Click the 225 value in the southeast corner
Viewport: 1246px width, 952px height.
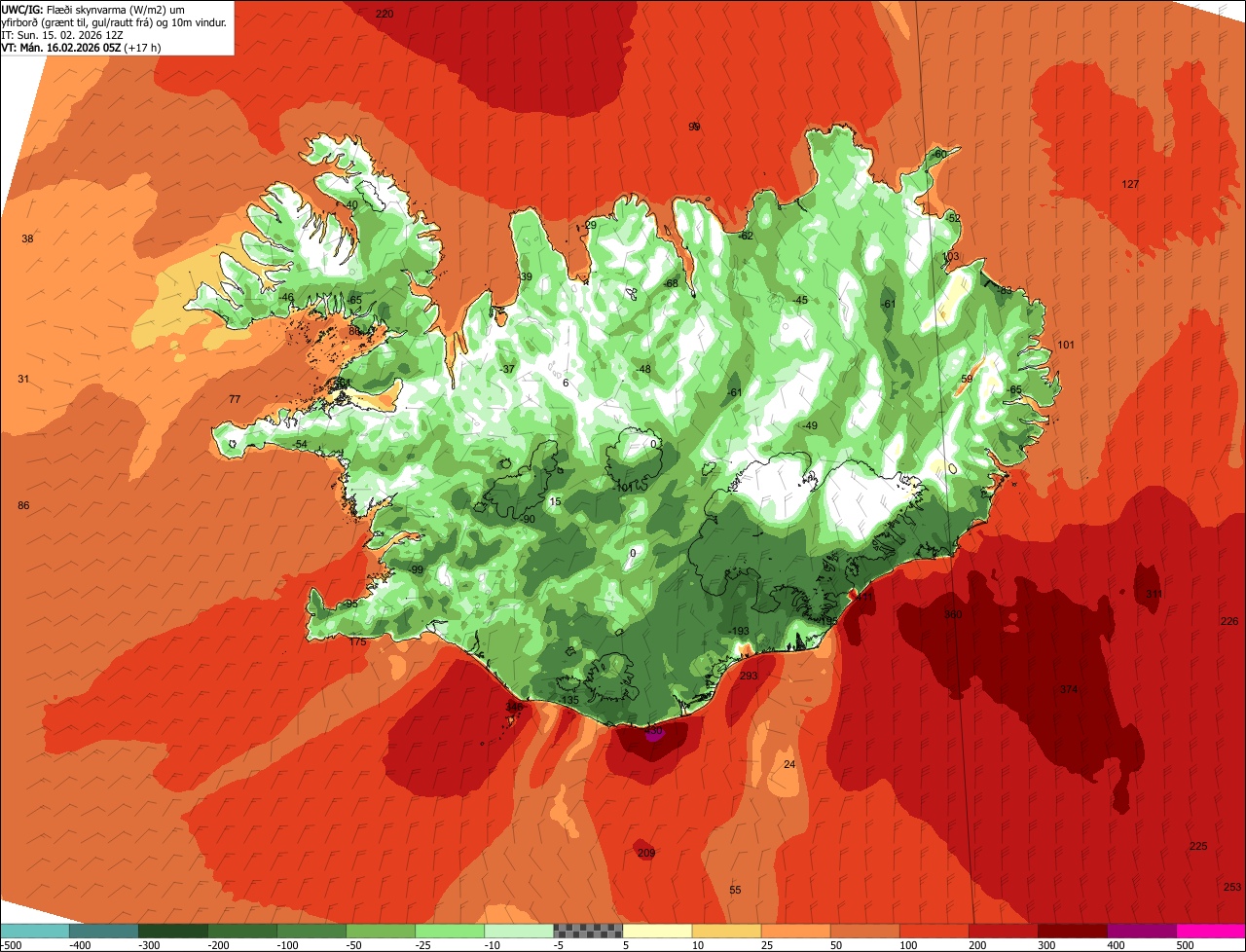[1198, 847]
